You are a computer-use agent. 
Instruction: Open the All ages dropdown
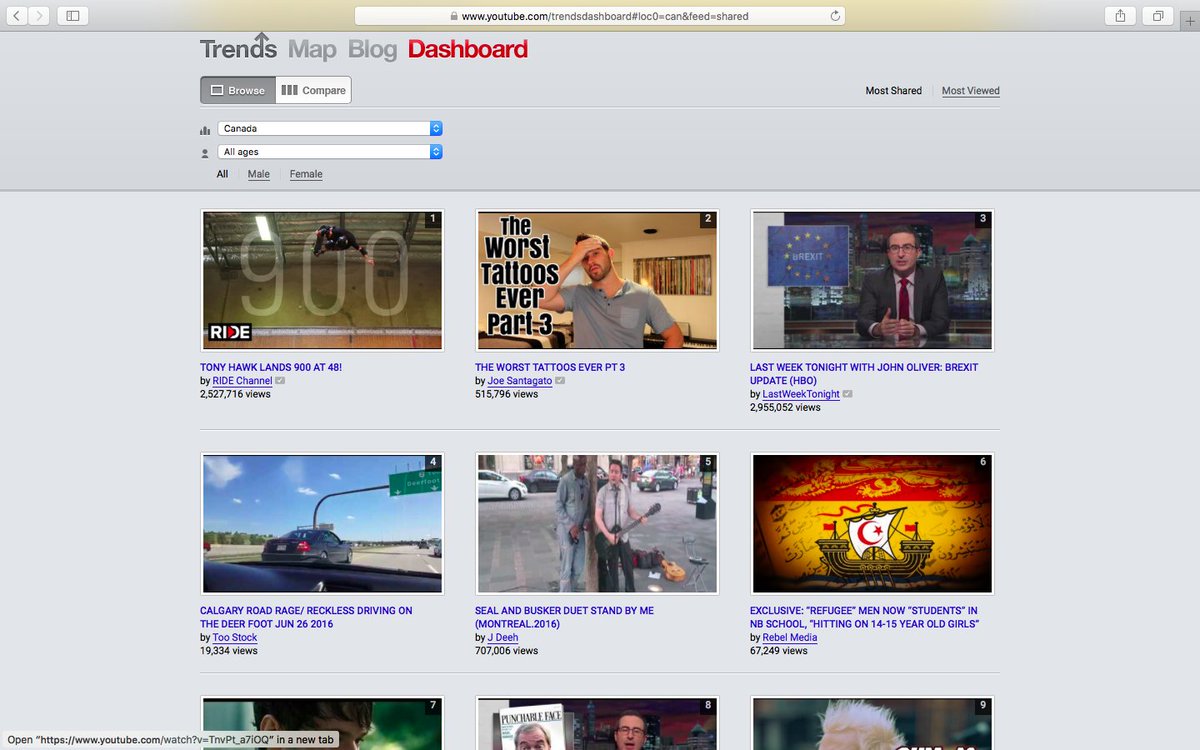pos(330,152)
